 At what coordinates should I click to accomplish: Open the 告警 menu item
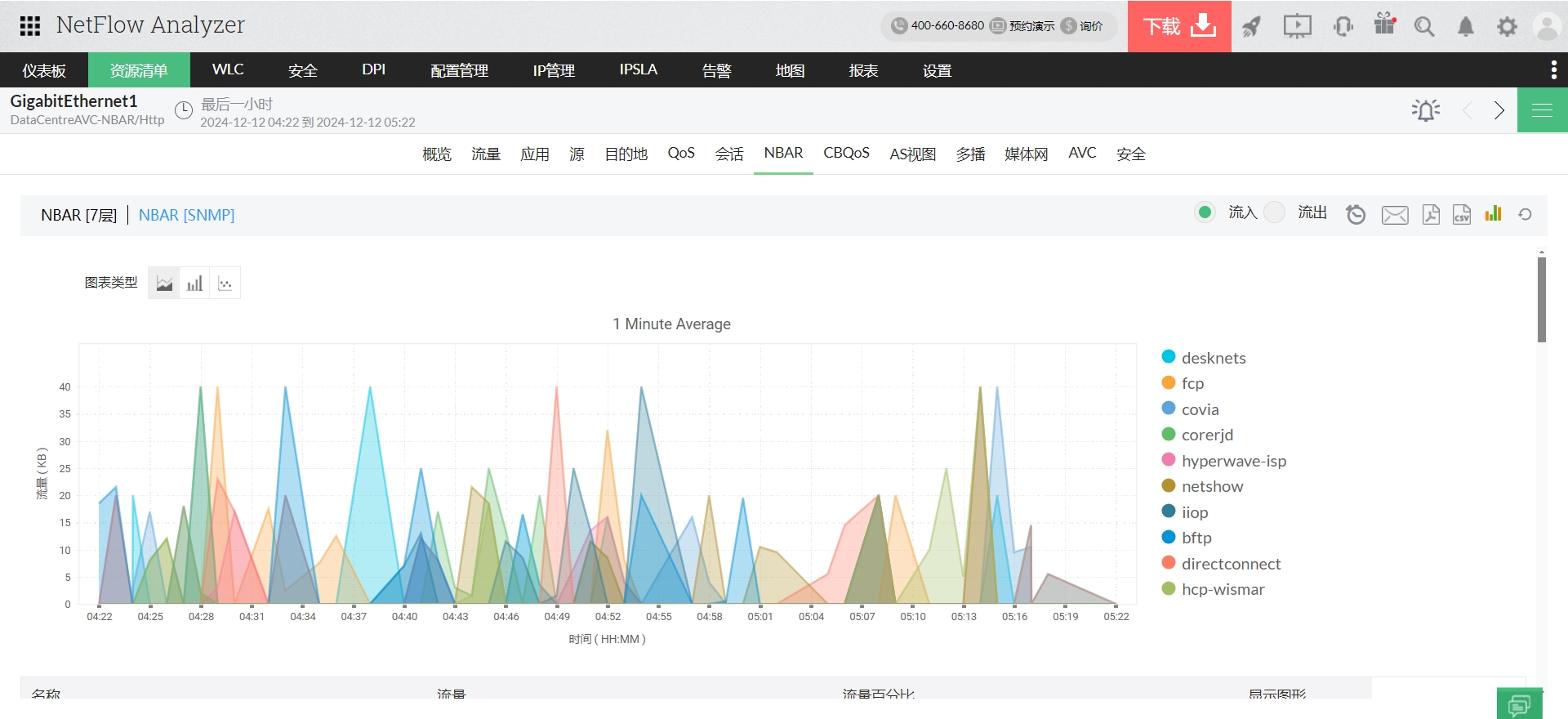coord(716,71)
